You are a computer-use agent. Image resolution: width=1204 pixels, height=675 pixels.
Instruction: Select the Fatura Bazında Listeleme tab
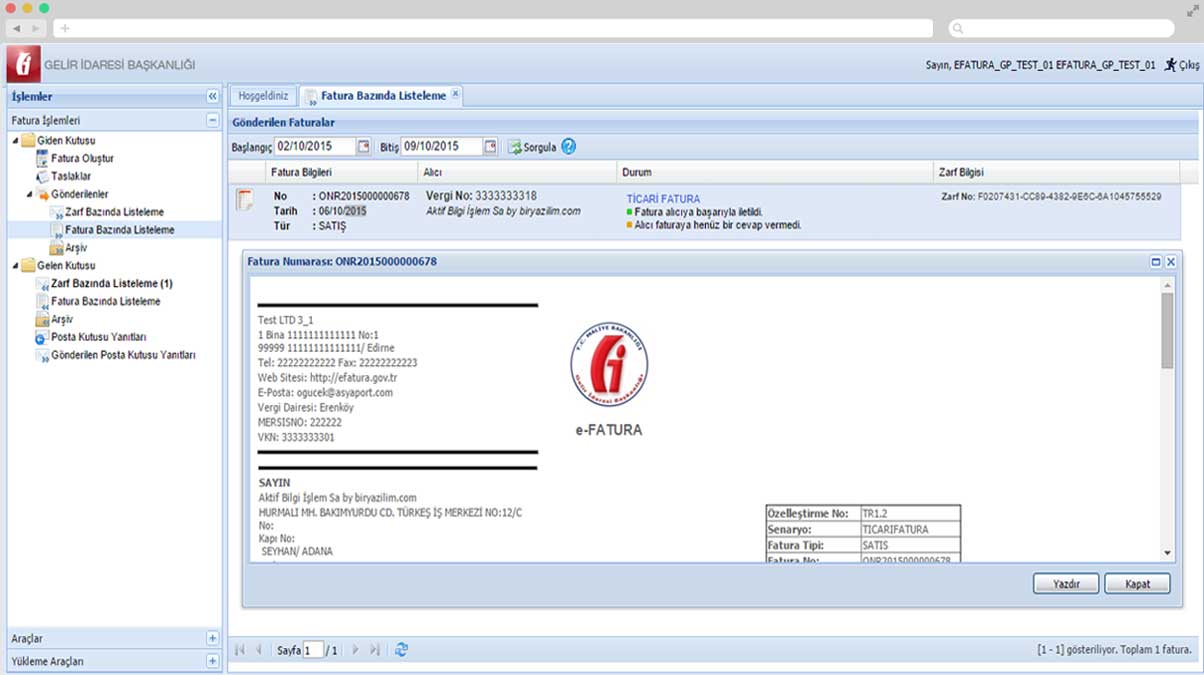pos(383,96)
